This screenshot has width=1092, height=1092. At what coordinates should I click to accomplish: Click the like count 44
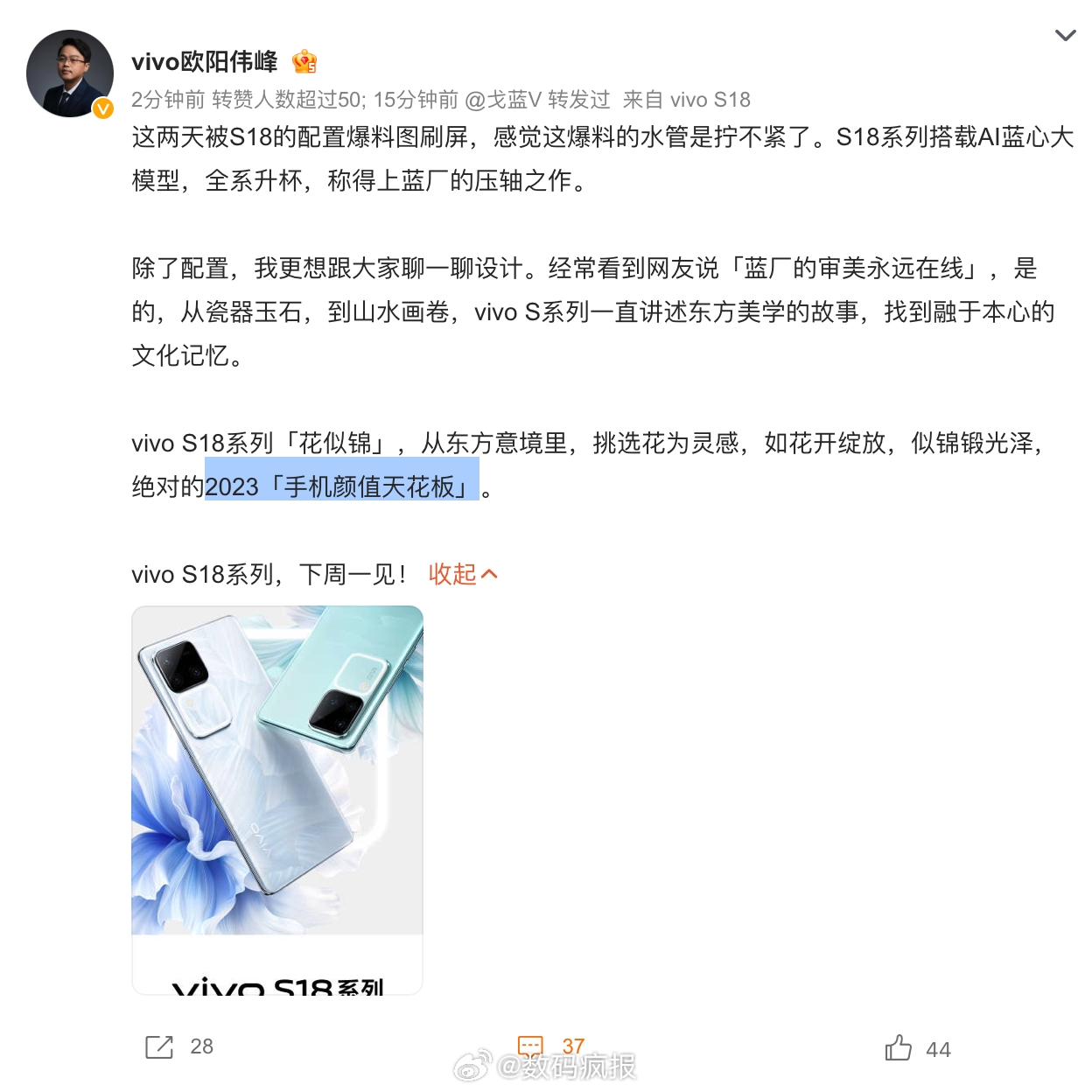(x=938, y=1050)
